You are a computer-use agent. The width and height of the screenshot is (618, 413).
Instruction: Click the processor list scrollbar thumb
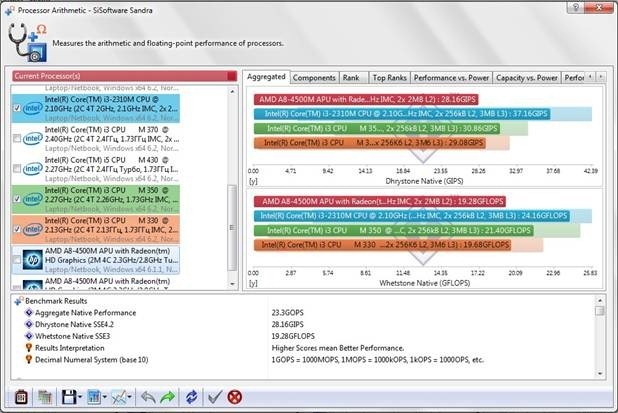point(232,228)
